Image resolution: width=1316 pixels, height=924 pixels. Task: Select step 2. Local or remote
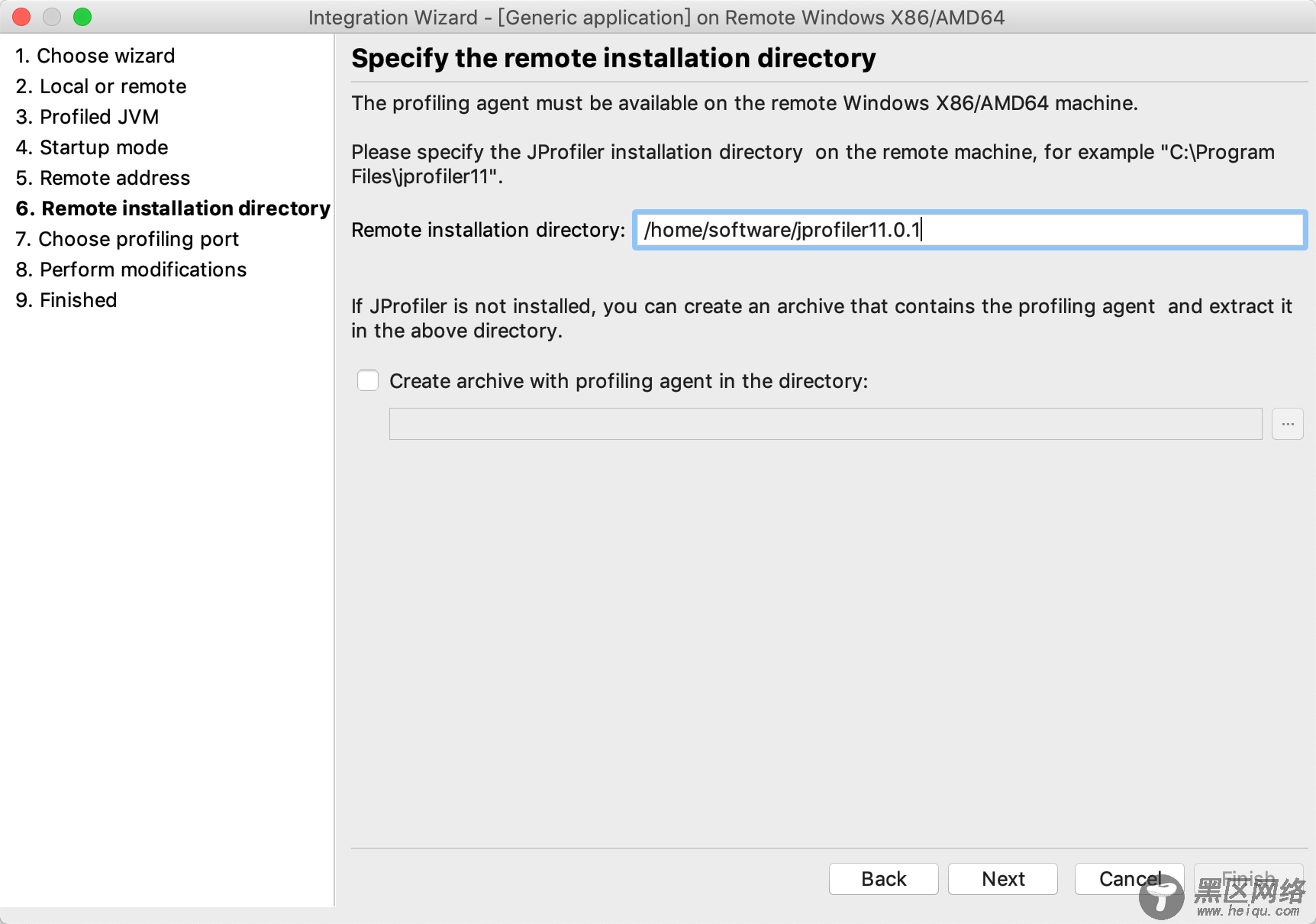tap(101, 86)
